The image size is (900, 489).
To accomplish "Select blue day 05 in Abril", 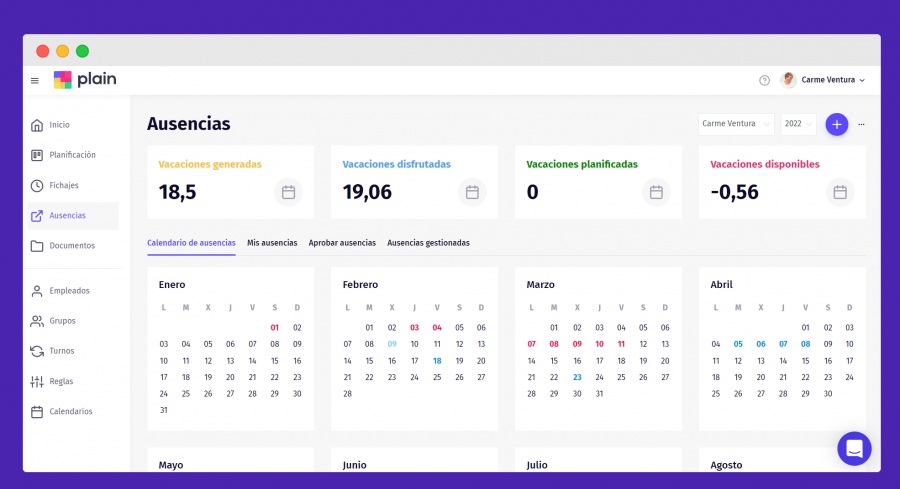I will 738,344.
